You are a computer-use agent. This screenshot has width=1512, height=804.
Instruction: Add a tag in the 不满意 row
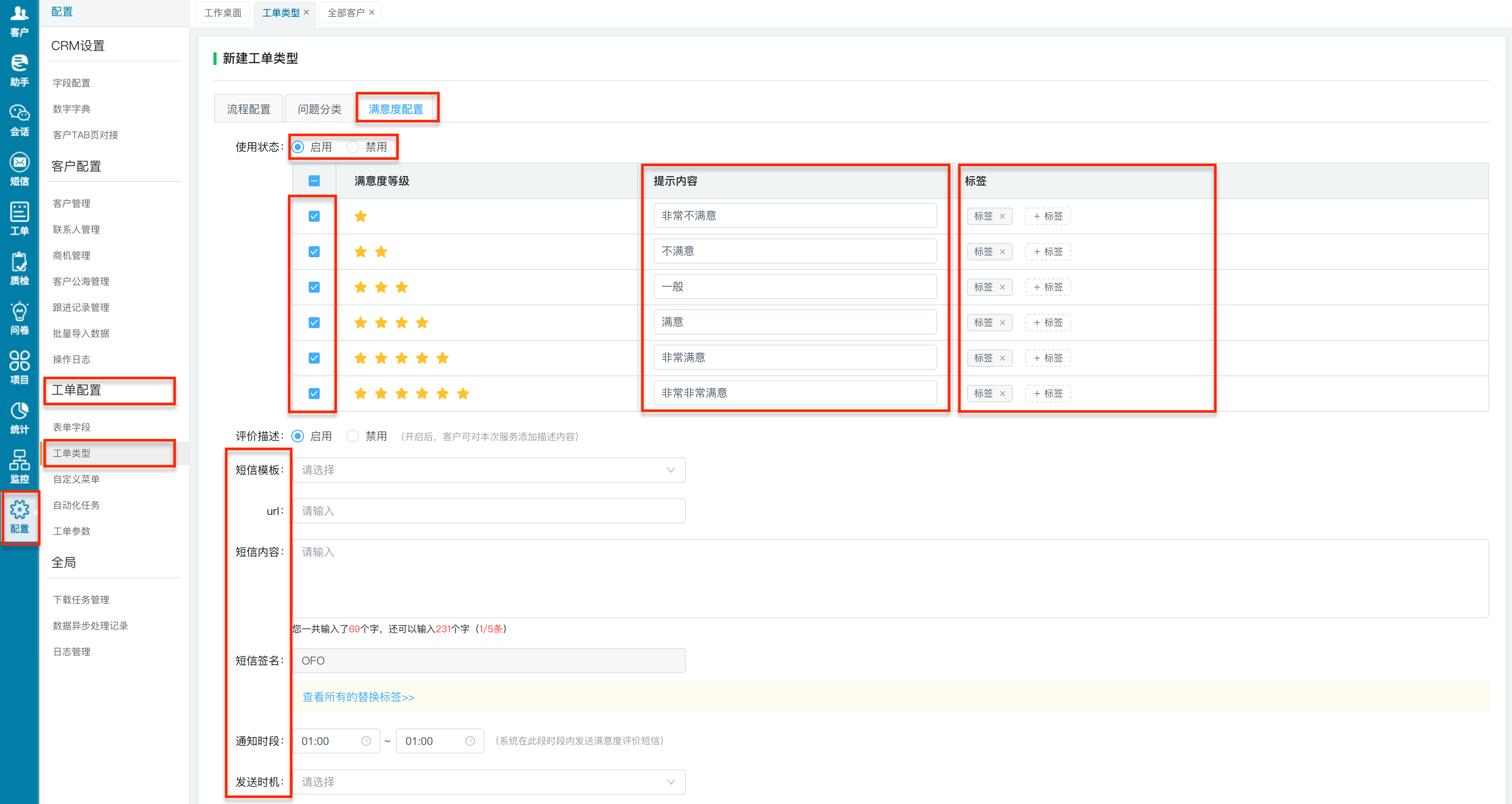pyautogui.click(x=1048, y=251)
